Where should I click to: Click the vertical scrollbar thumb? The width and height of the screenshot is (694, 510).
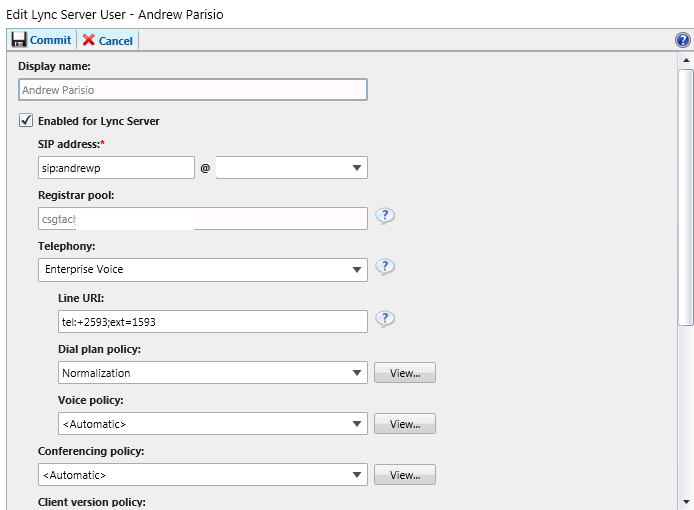[686, 197]
